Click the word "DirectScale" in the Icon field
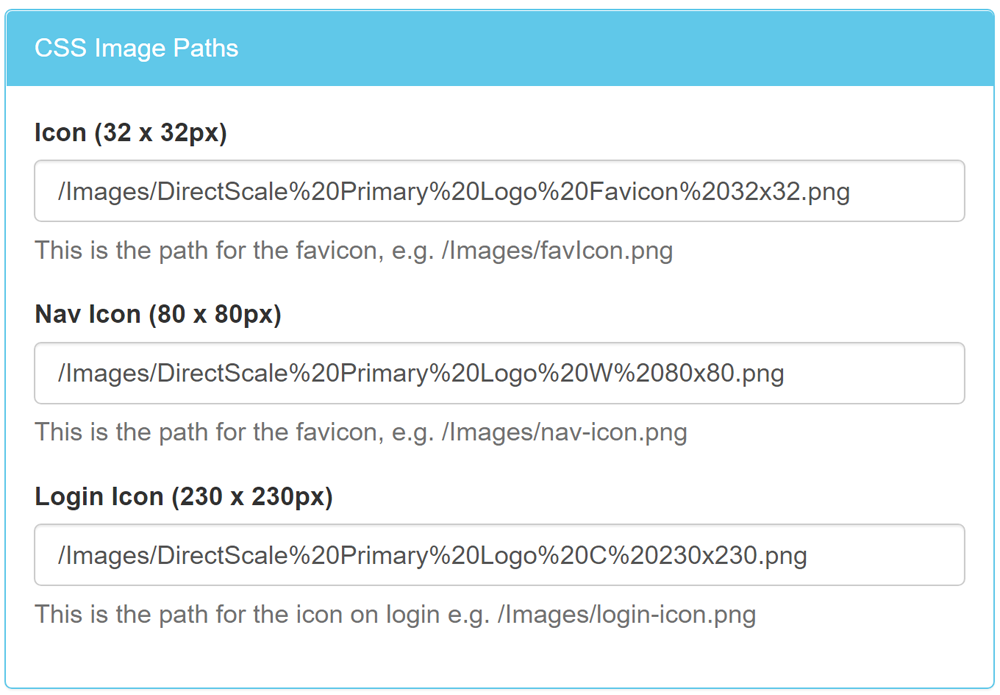This screenshot has width=1000, height=695. tap(222, 191)
